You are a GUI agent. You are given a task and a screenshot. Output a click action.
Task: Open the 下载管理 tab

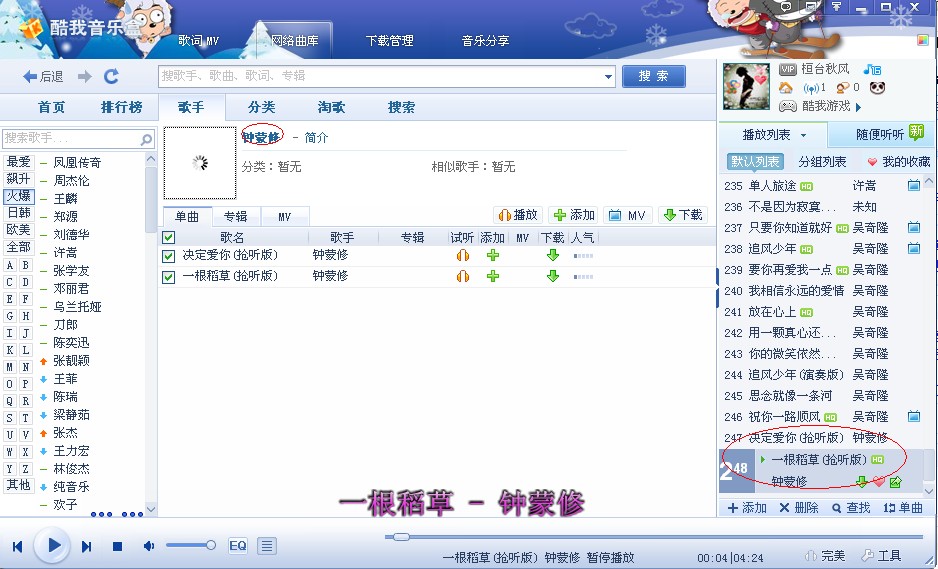pos(389,41)
